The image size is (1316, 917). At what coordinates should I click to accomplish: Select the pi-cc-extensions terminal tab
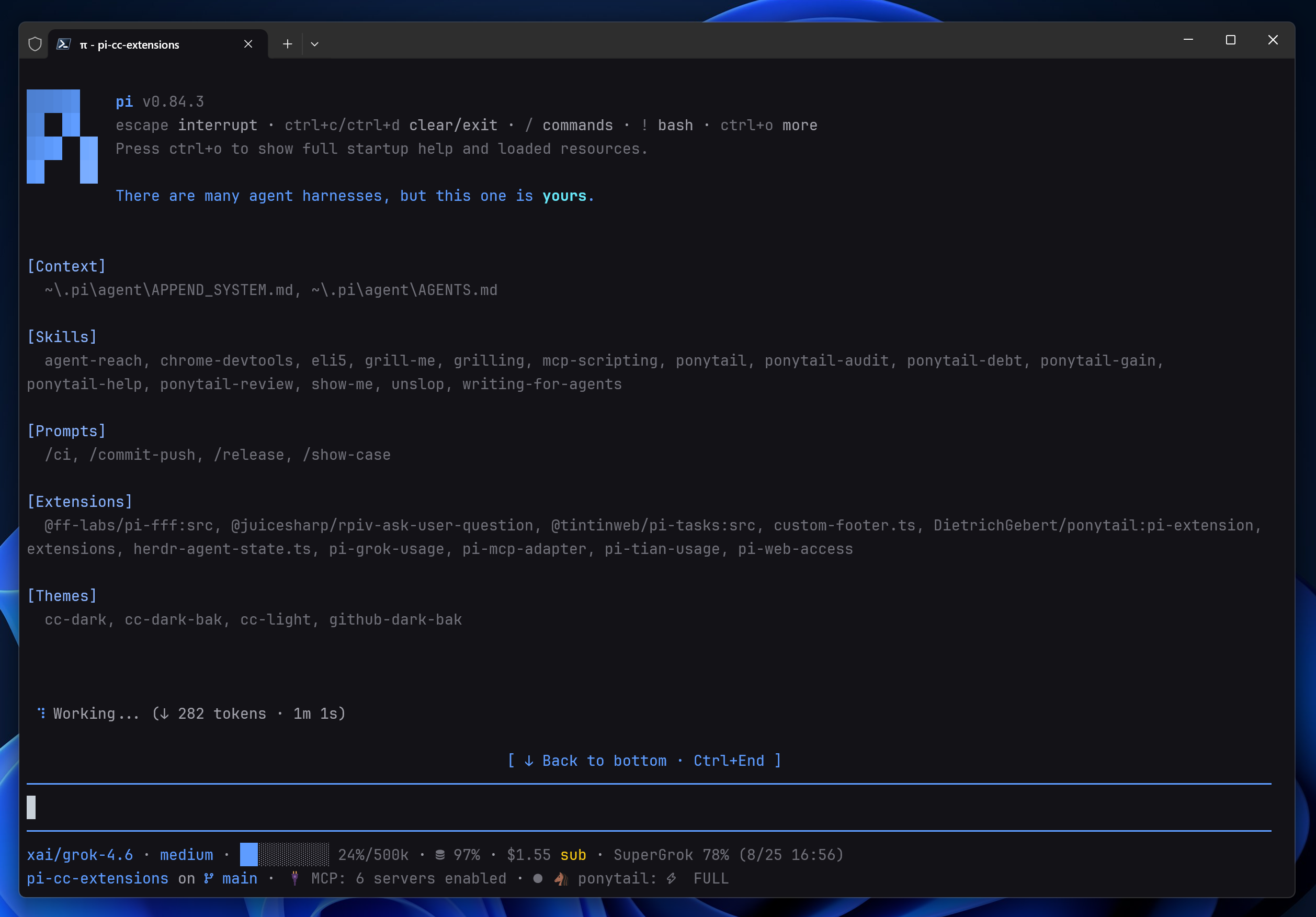coord(157,44)
